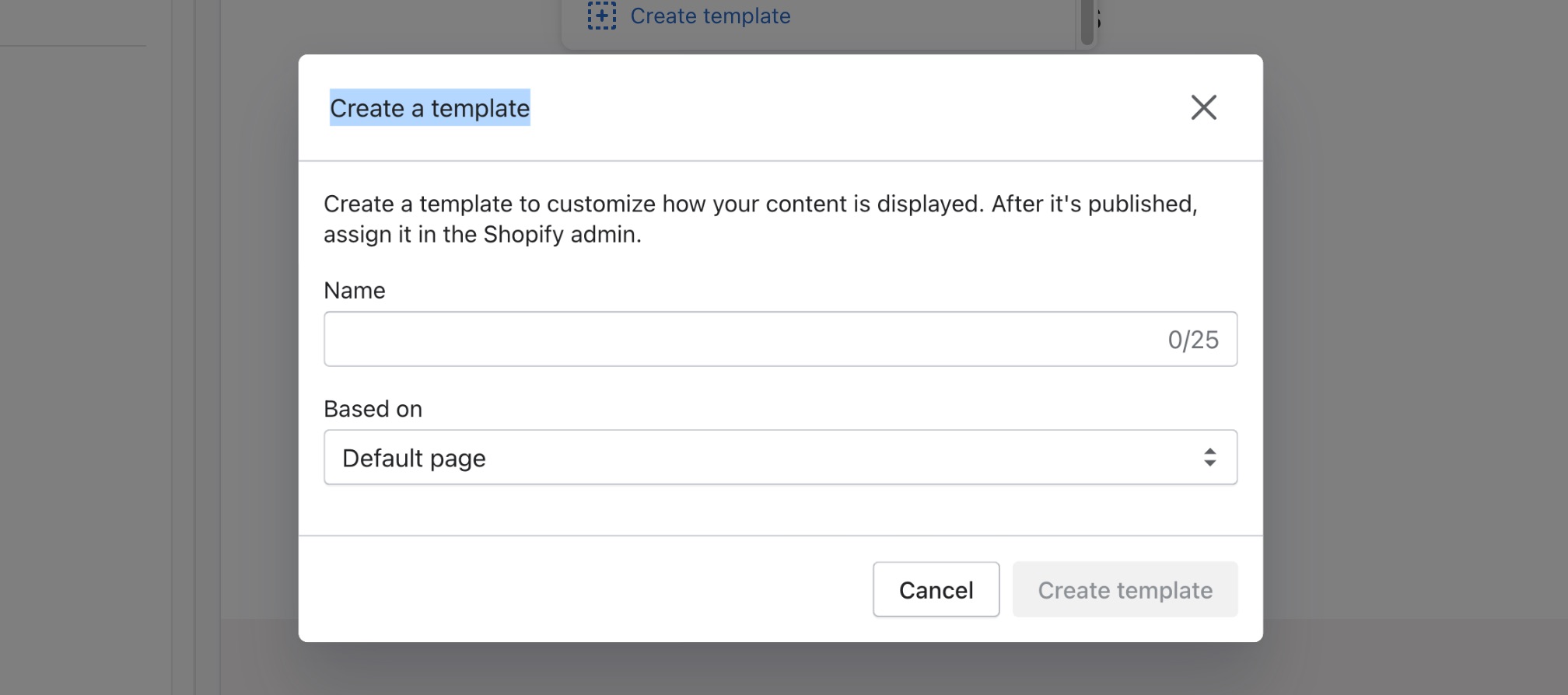Click the template description paragraph text

(x=761, y=218)
